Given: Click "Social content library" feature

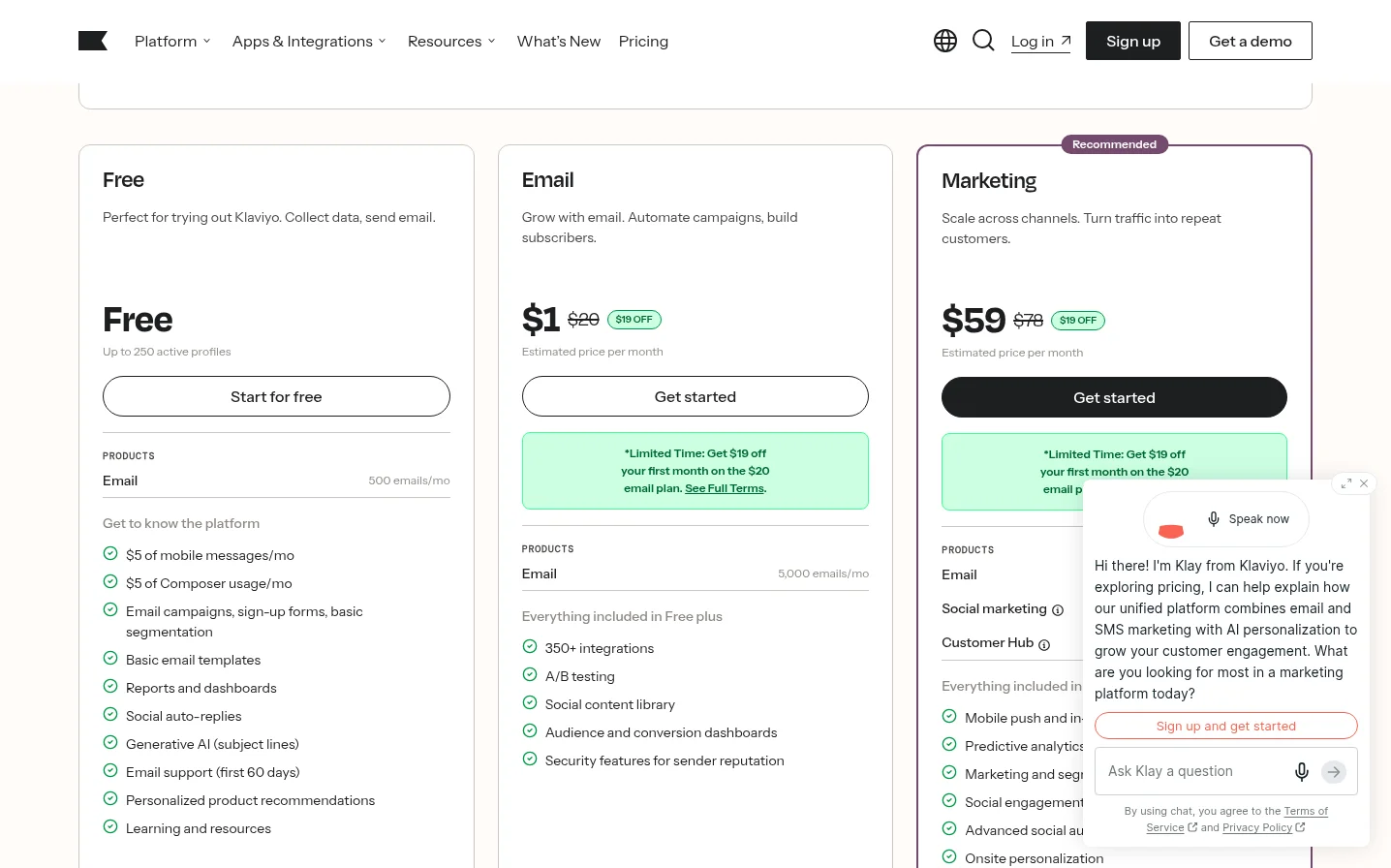Looking at the screenshot, I should [x=610, y=704].
